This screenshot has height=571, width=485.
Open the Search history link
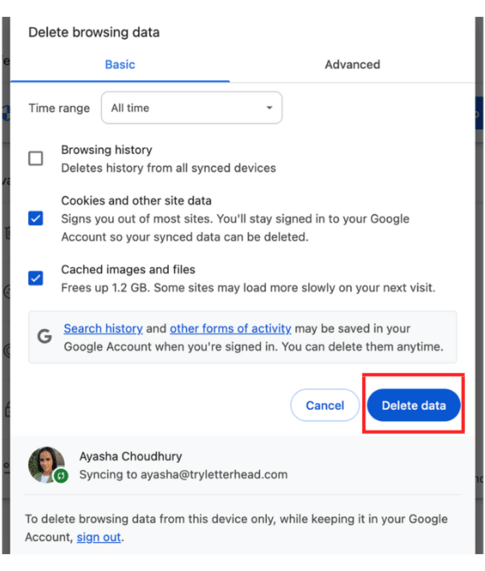coord(103,328)
